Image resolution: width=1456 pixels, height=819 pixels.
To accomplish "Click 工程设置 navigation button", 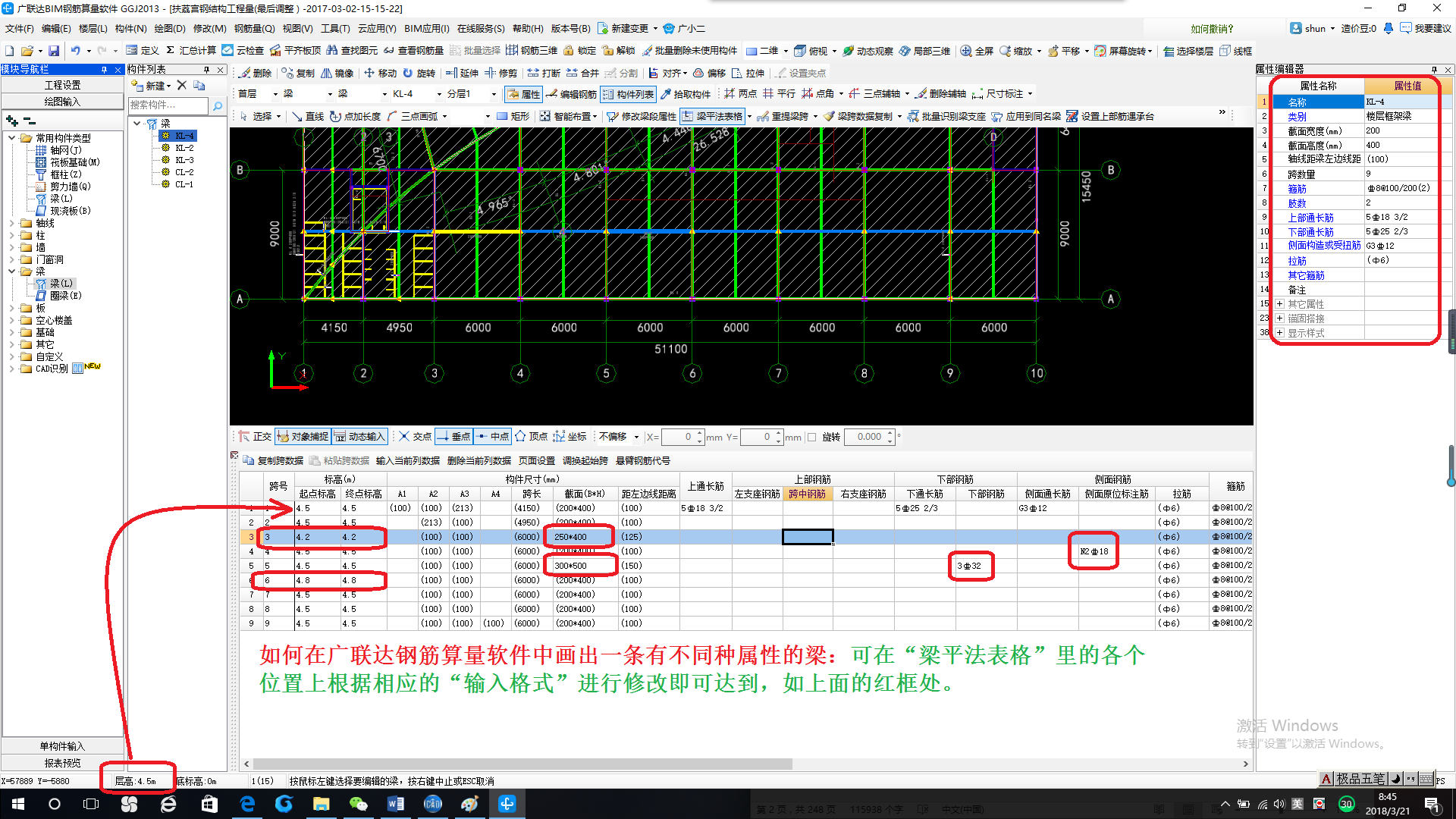I will [62, 85].
